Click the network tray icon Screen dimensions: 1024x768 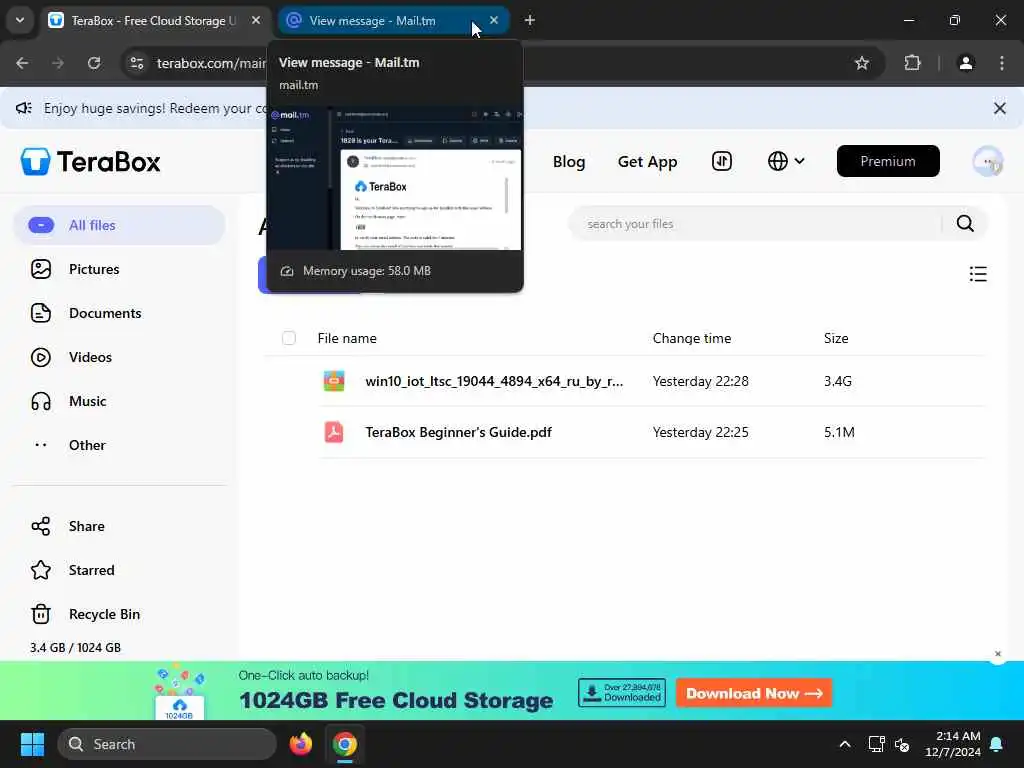coord(876,744)
